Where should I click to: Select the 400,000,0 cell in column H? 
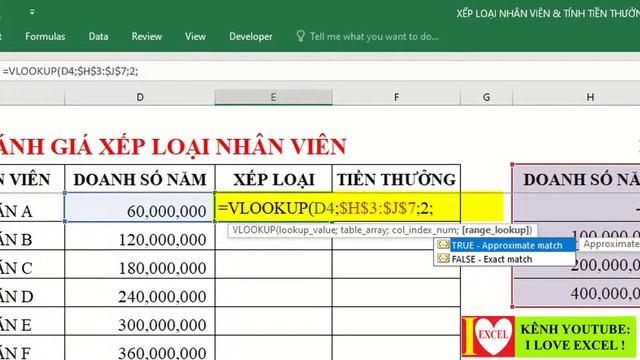coord(576,293)
